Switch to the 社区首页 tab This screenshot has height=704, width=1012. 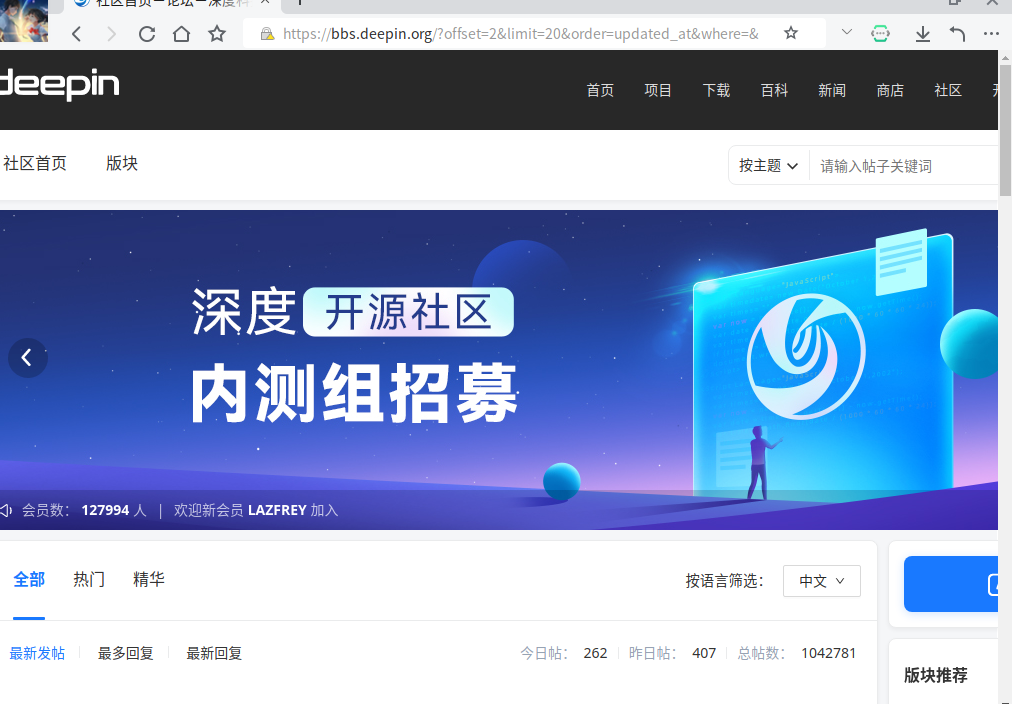point(36,164)
